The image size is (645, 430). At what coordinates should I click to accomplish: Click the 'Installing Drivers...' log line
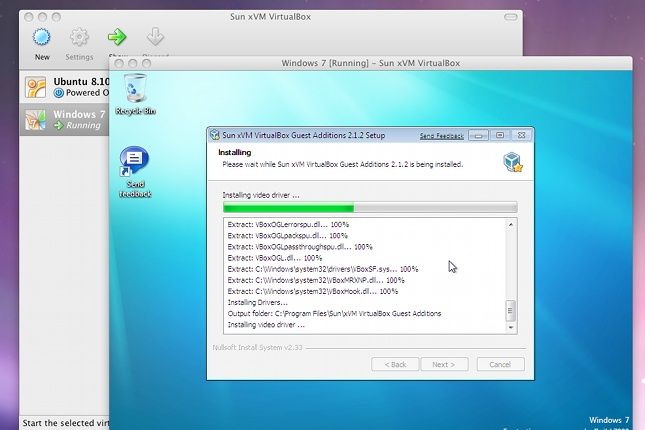point(258,302)
